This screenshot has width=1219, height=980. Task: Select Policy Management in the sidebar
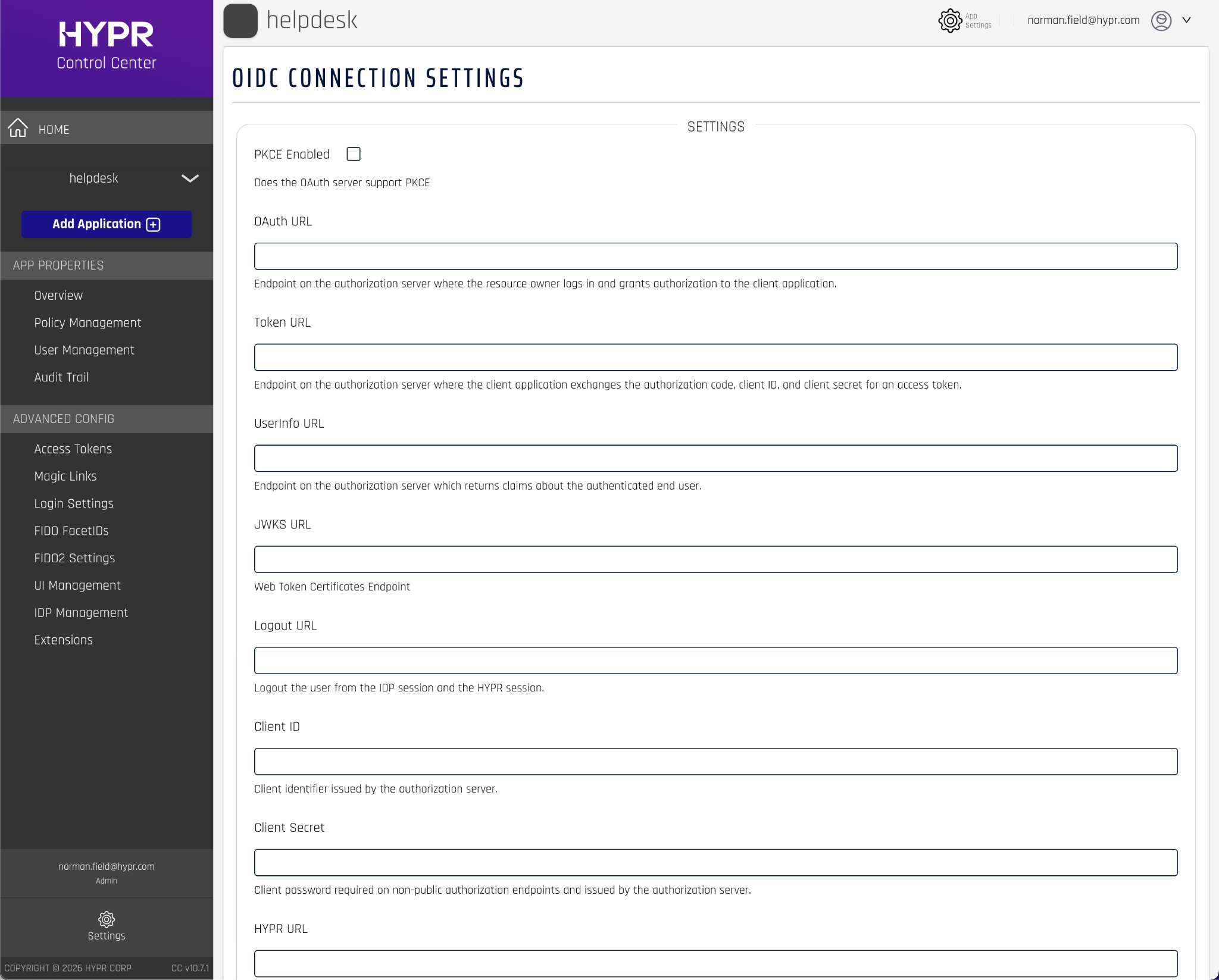[87, 323]
